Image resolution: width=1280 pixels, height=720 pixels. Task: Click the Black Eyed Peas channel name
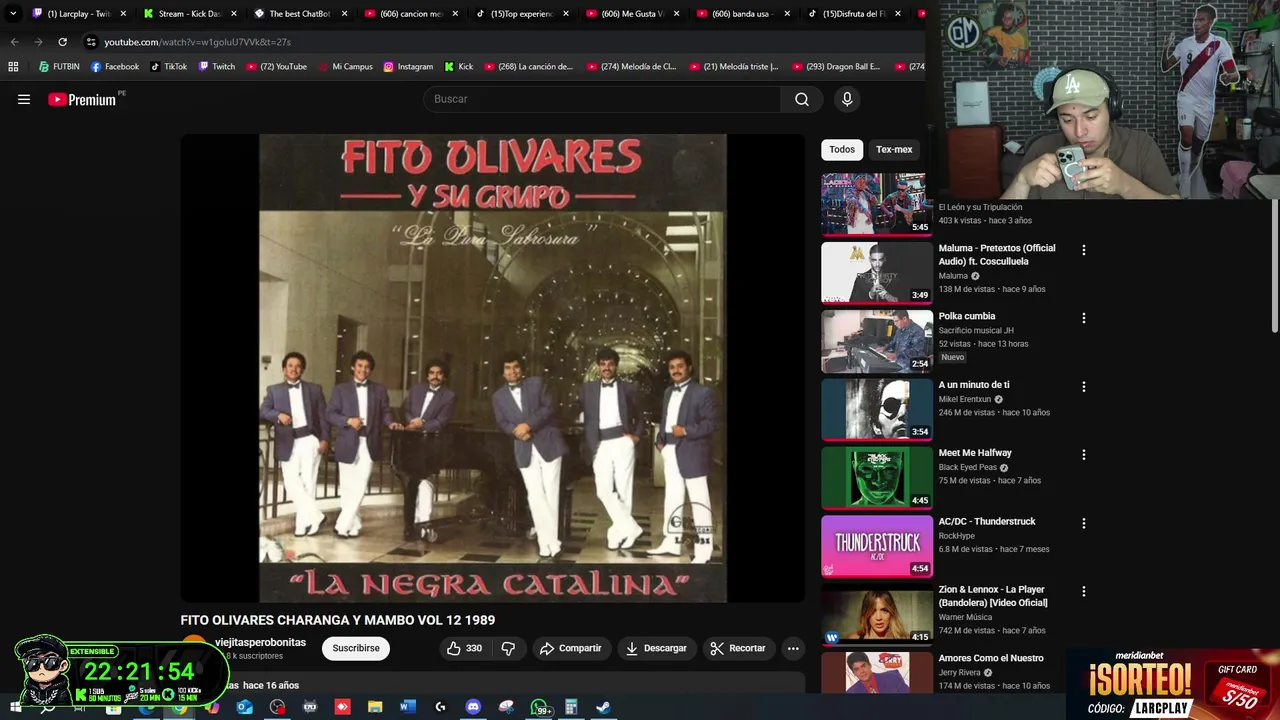[967, 467]
